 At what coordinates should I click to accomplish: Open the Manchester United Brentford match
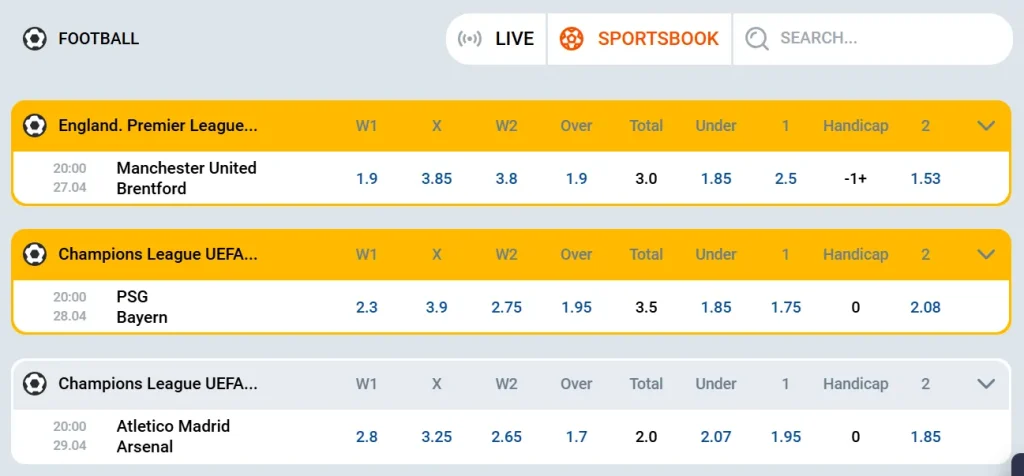[x=187, y=178]
